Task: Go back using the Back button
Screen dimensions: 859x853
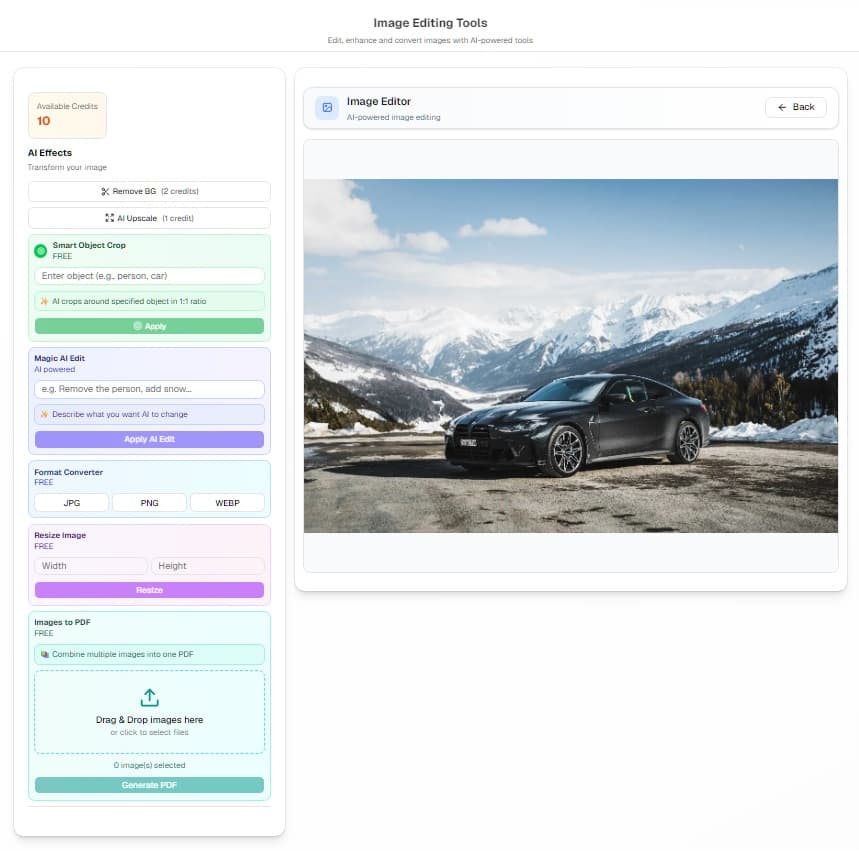Action: pyautogui.click(x=795, y=107)
